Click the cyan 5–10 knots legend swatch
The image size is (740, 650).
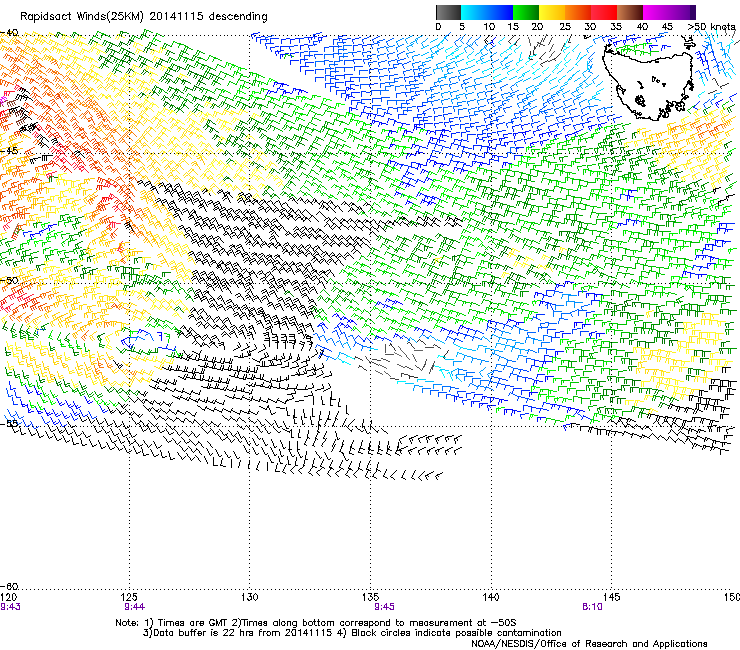(x=474, y=12)
